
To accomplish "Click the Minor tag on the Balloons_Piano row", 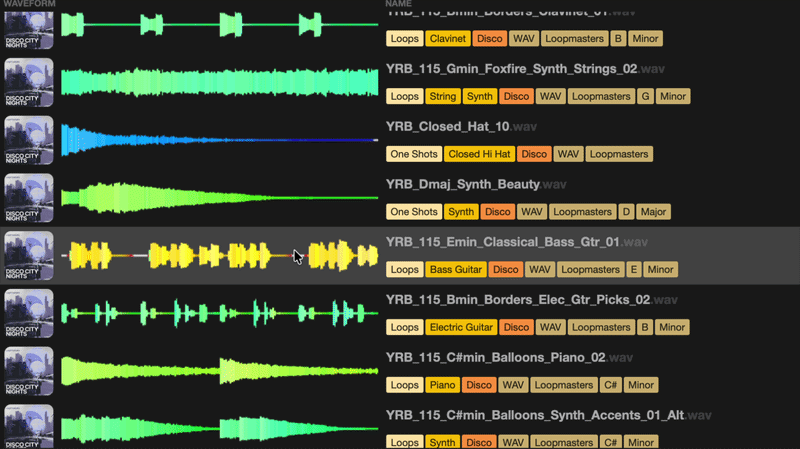I will [641, 385].
